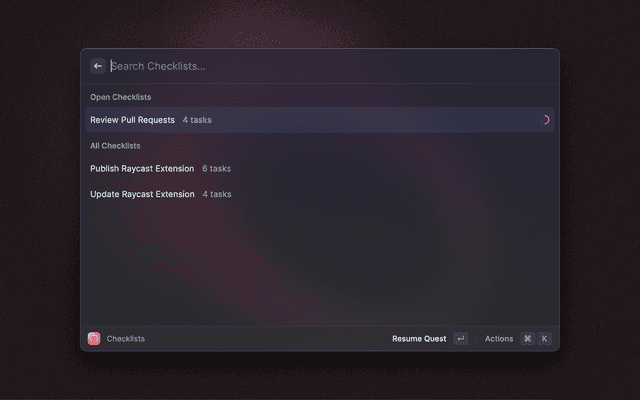Click the 6 tasks count label
Viewport: 640px width, 400px height.
pos(216,169)
